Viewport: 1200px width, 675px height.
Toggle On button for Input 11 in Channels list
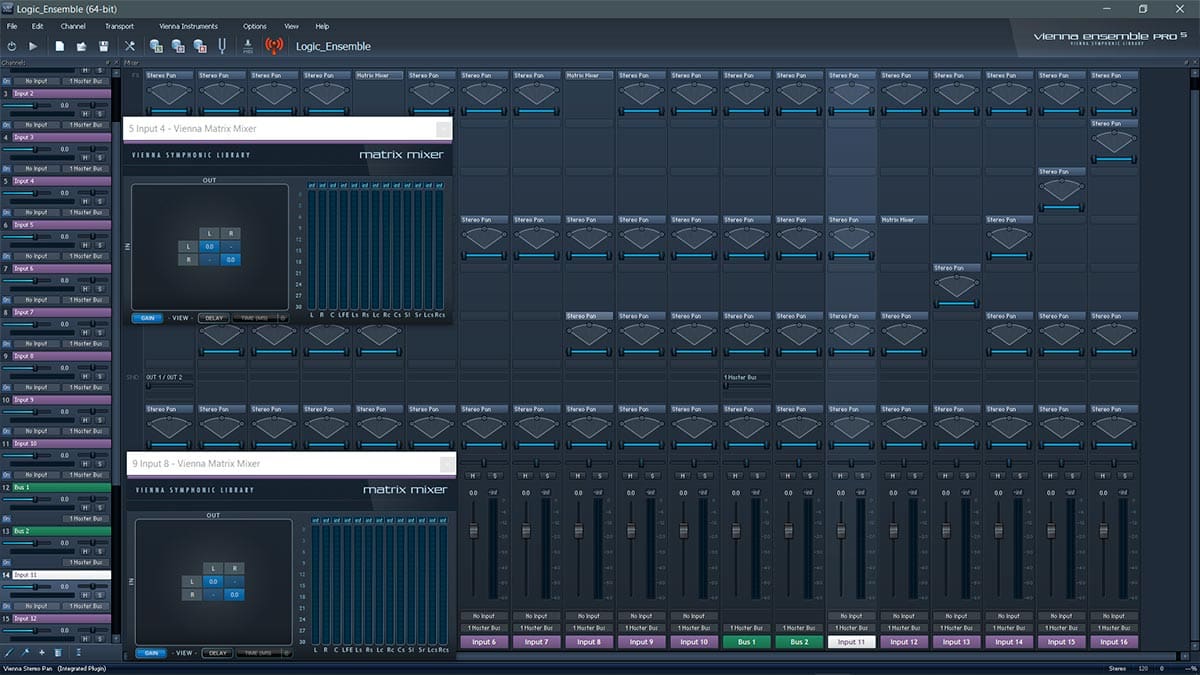pos(7,606)
